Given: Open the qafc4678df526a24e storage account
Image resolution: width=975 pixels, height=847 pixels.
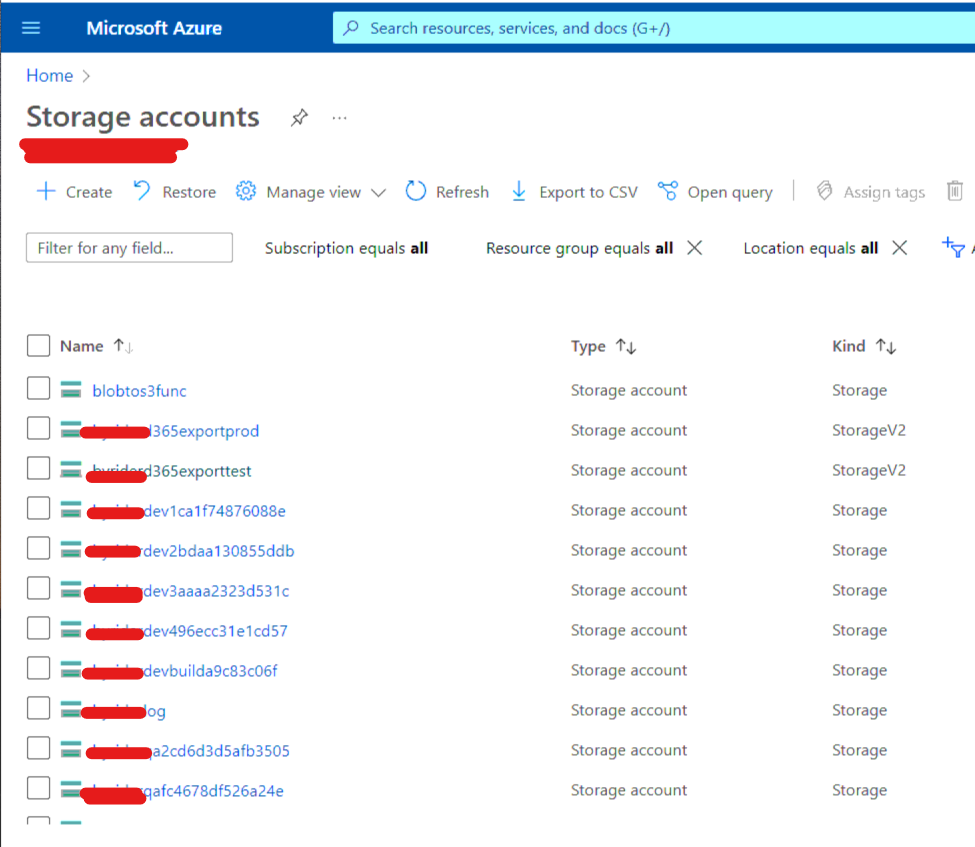Looking at the screenshot, I should 188,791.
